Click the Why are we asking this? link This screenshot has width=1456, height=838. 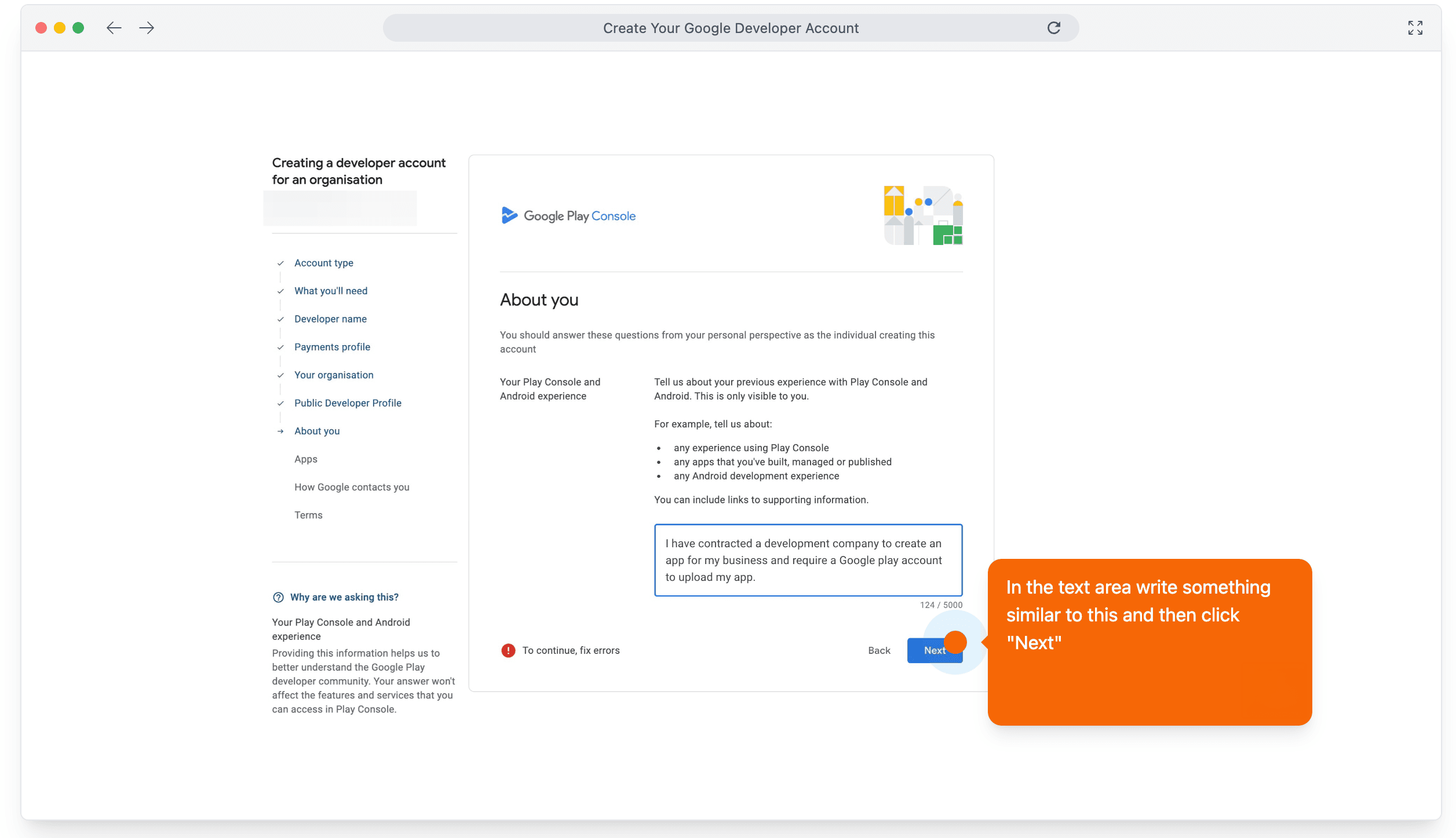[x=344, y=597]
